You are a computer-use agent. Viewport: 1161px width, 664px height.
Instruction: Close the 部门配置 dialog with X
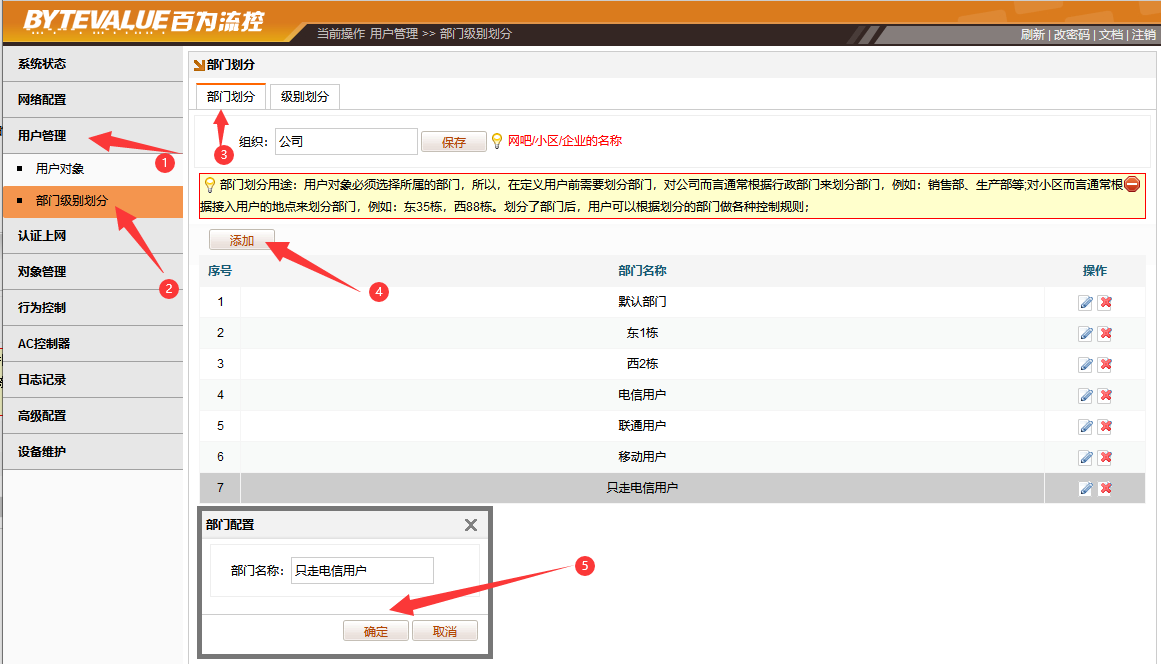click(471, 525)
